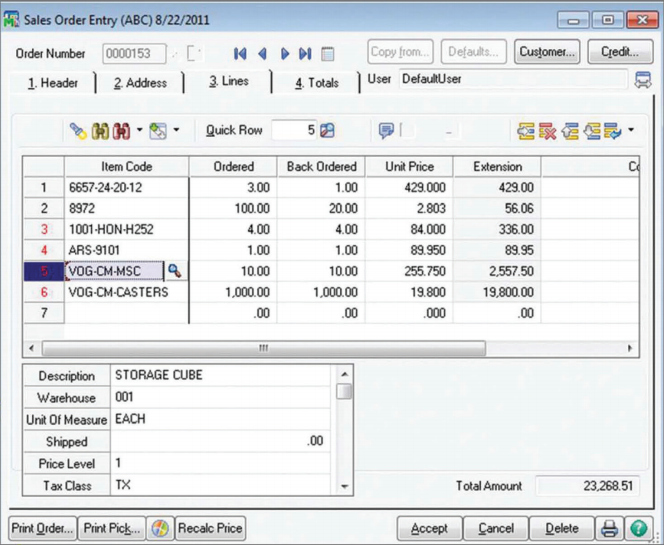
Task: Click the detail panel scroll down arrow
Action: click(x=344, y=487)
